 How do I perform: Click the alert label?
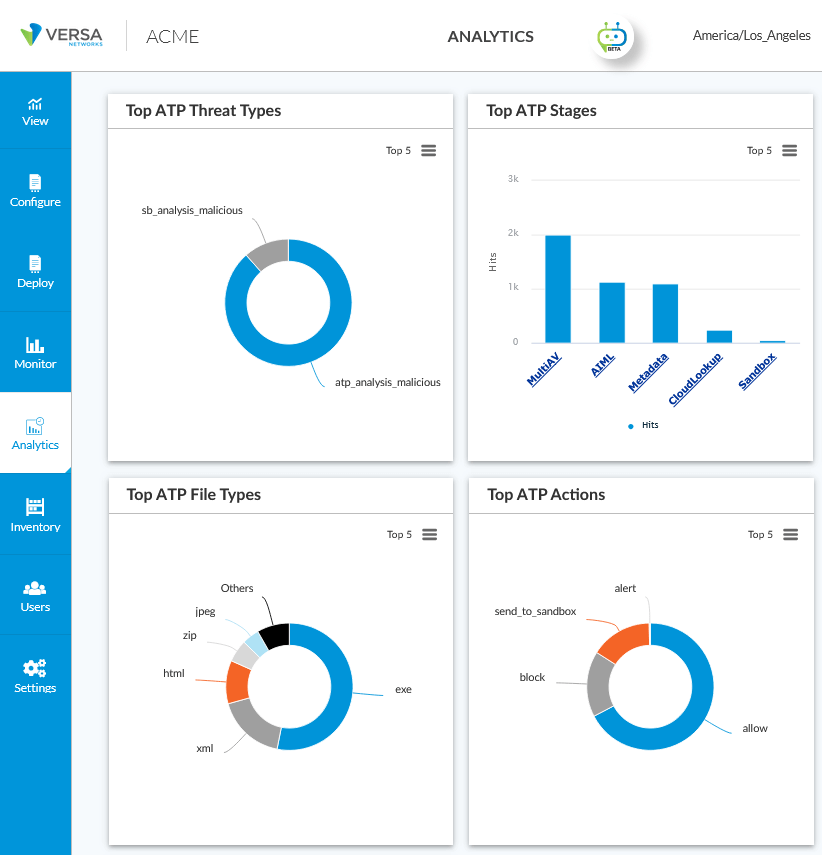point(625,588)
